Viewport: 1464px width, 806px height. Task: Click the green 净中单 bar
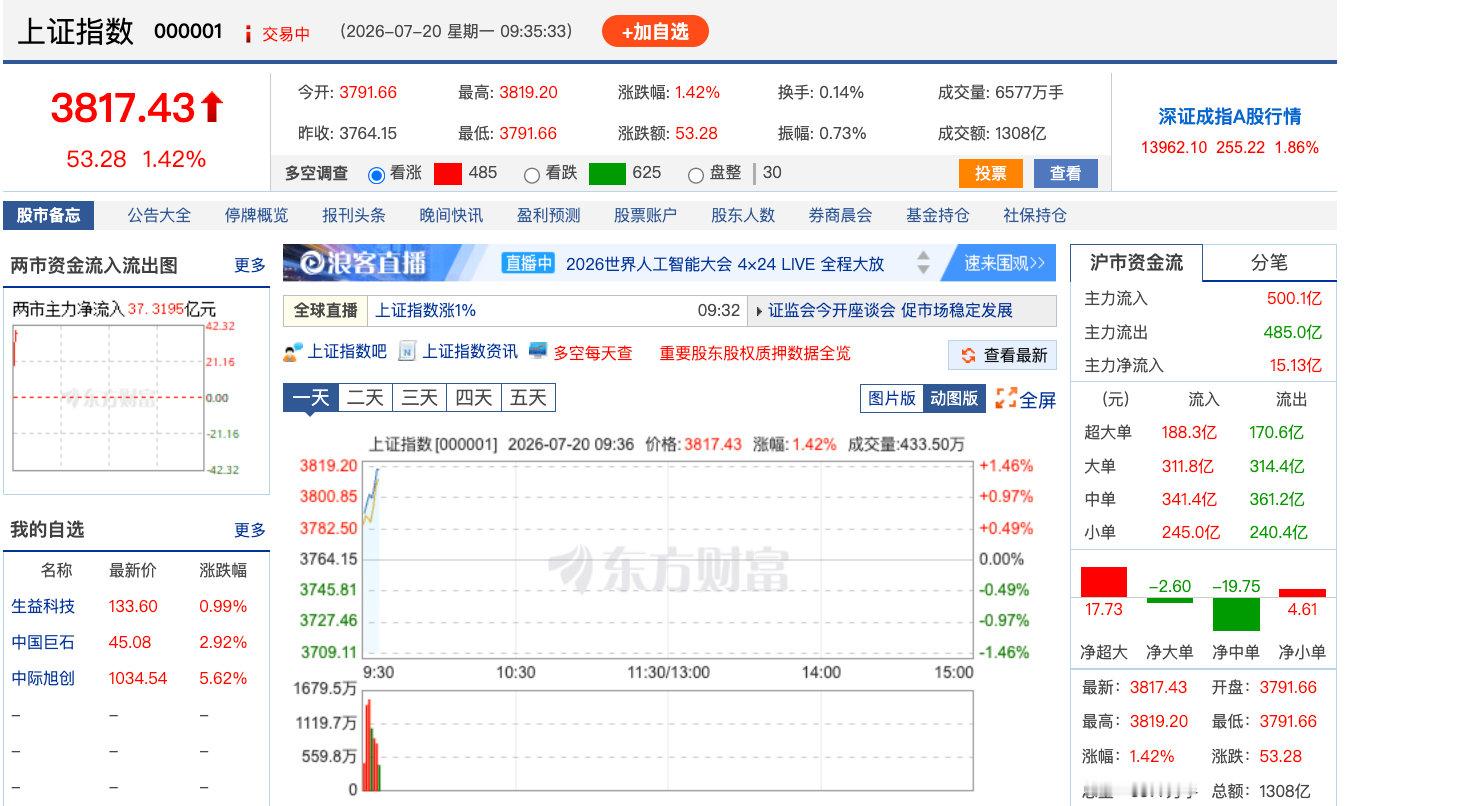tap(1236, 614)
